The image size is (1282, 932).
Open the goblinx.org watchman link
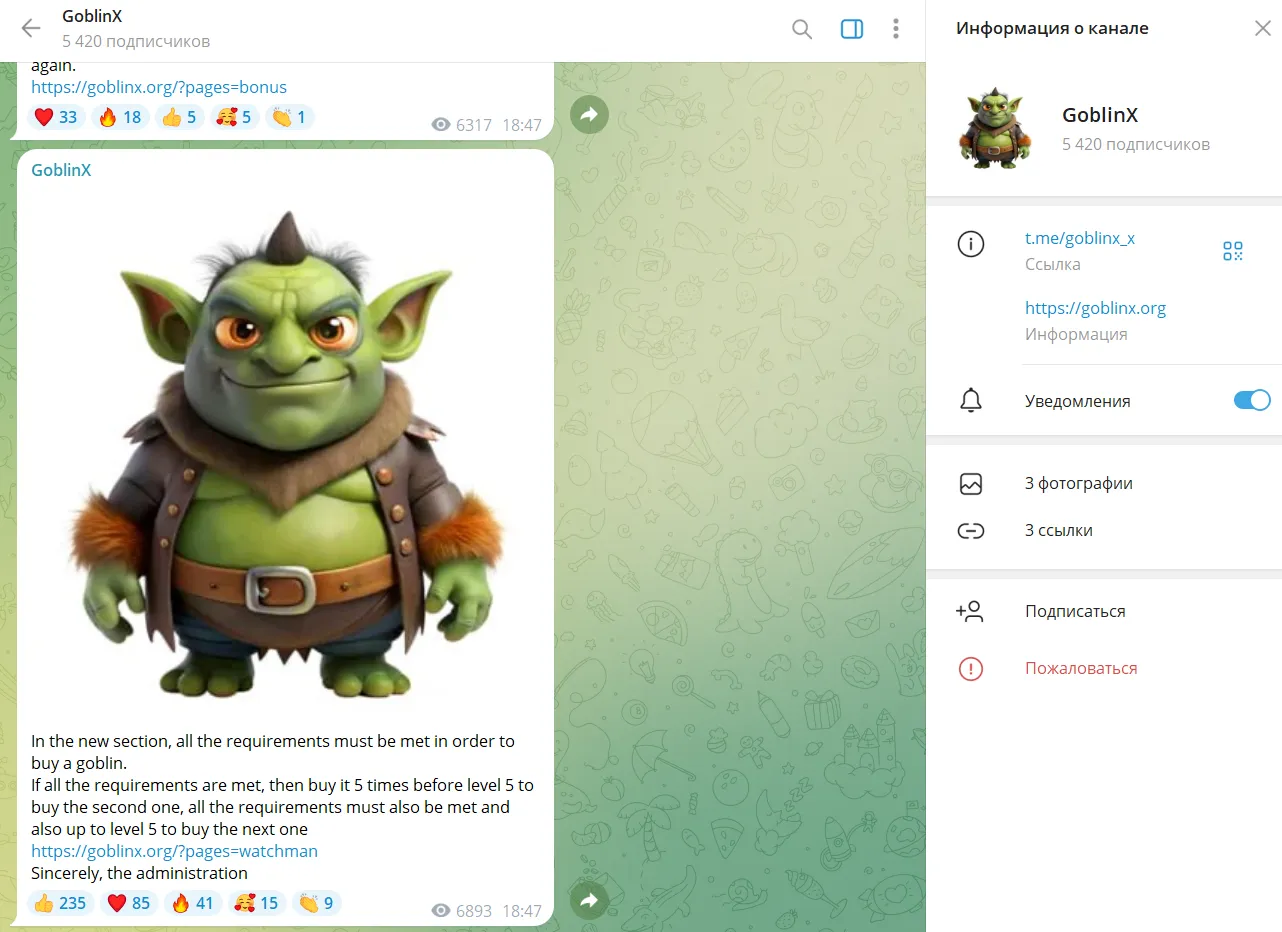coord(174,851)
